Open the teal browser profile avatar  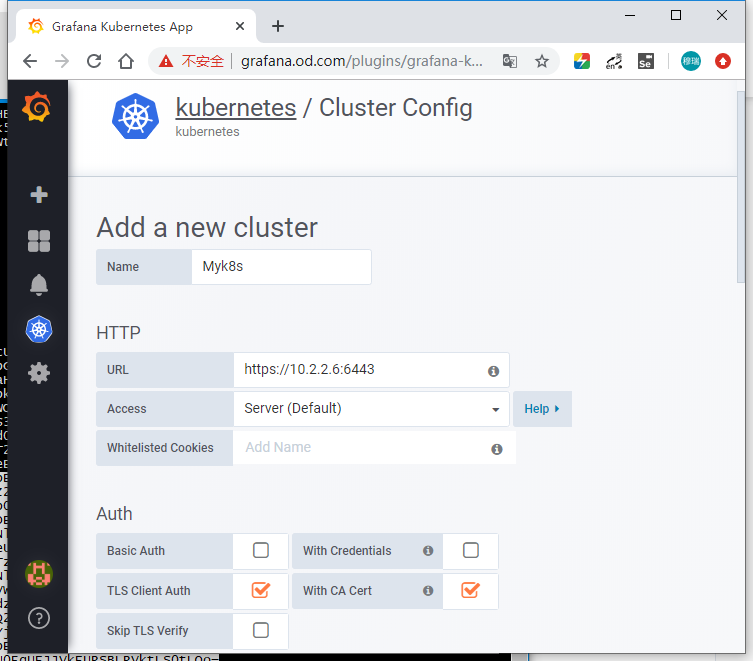691,61
